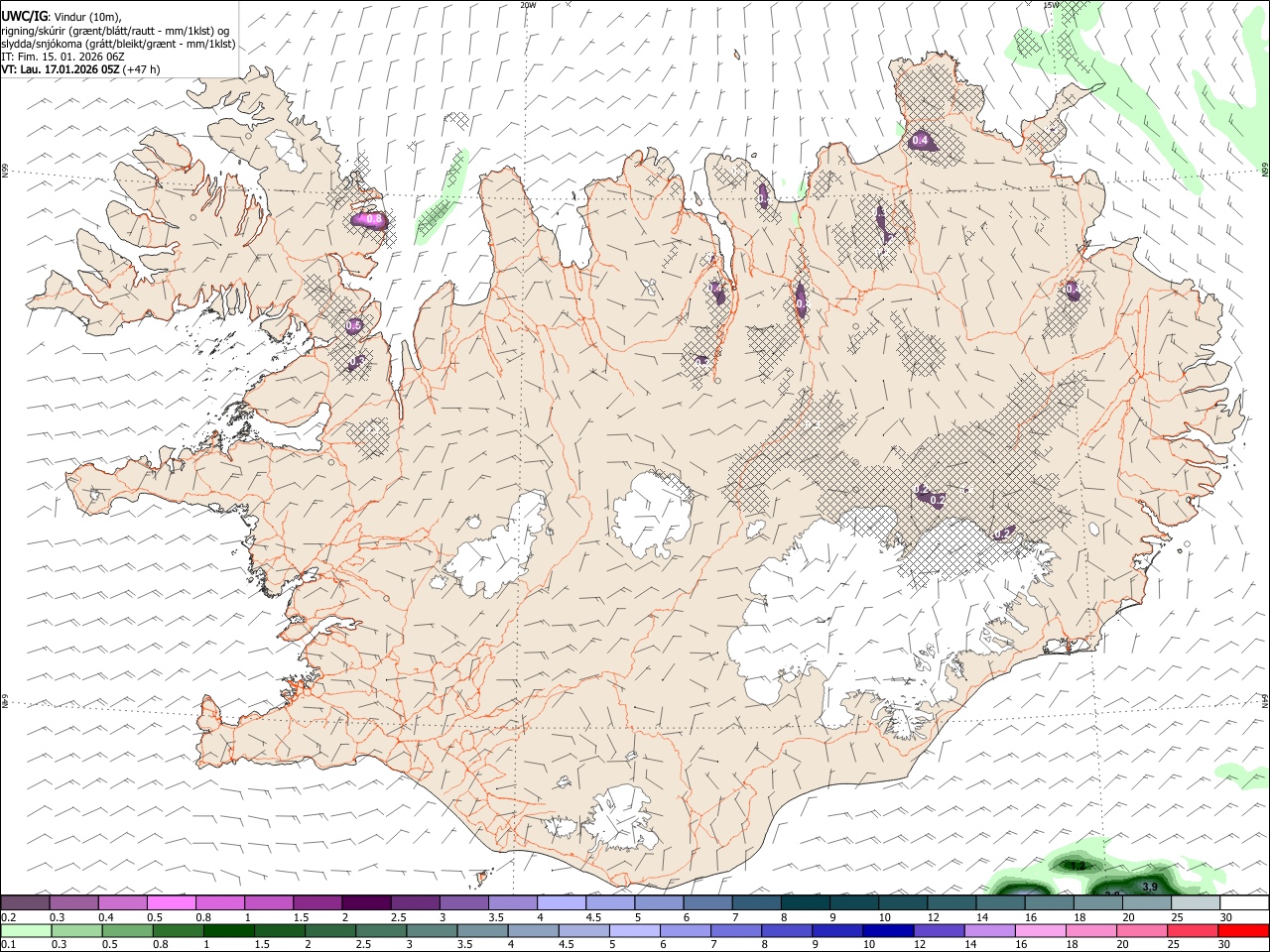Click the 0.8 snowfall label in the Westfjords

pos(374,219)
